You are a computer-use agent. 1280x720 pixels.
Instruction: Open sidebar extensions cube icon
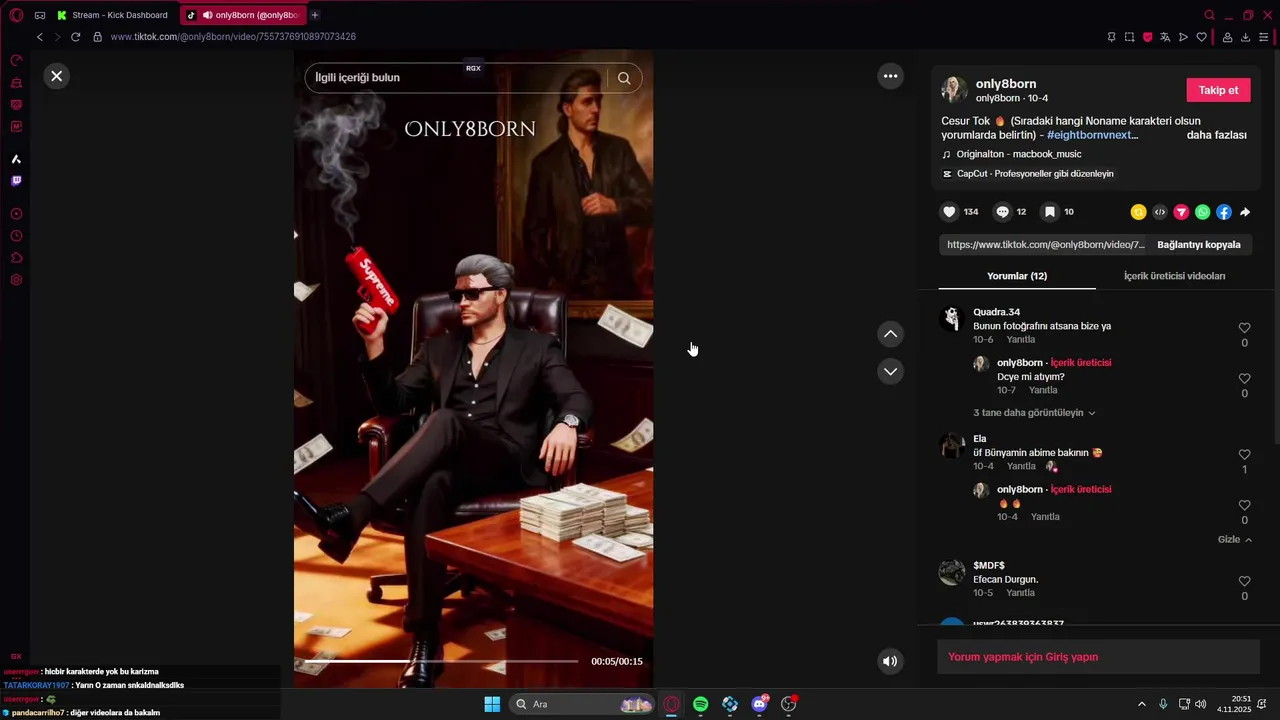pos(16,258)
